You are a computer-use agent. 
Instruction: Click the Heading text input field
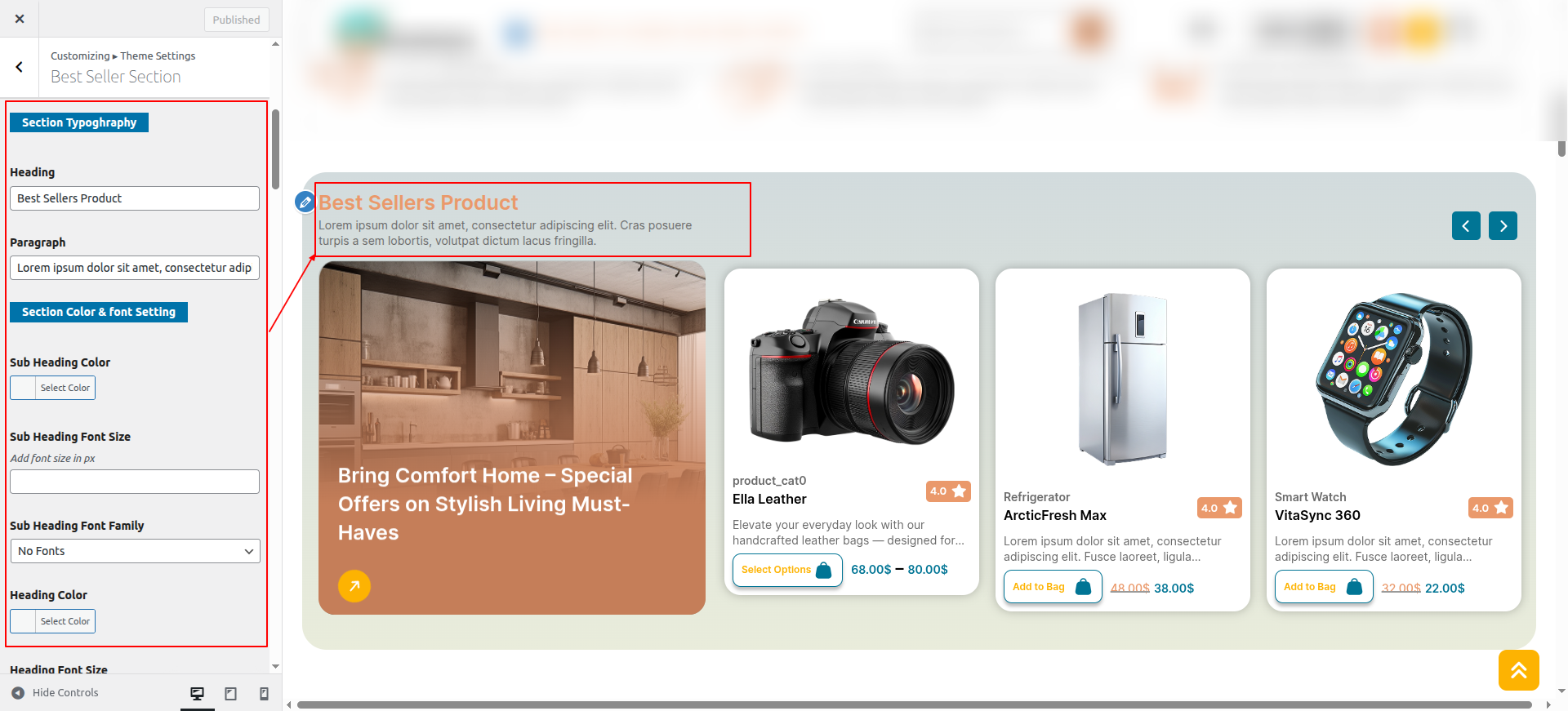tap(135, 198)
